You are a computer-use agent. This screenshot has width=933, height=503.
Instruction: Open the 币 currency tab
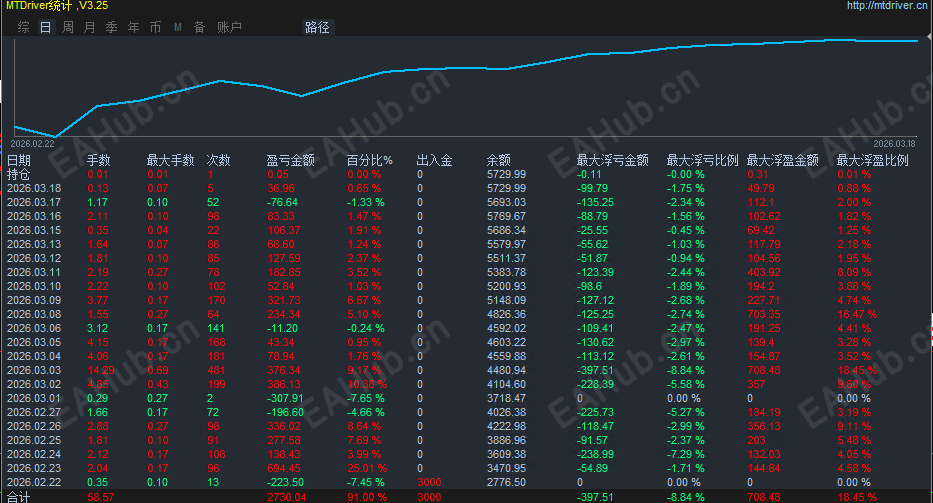(x=155, y=27)
